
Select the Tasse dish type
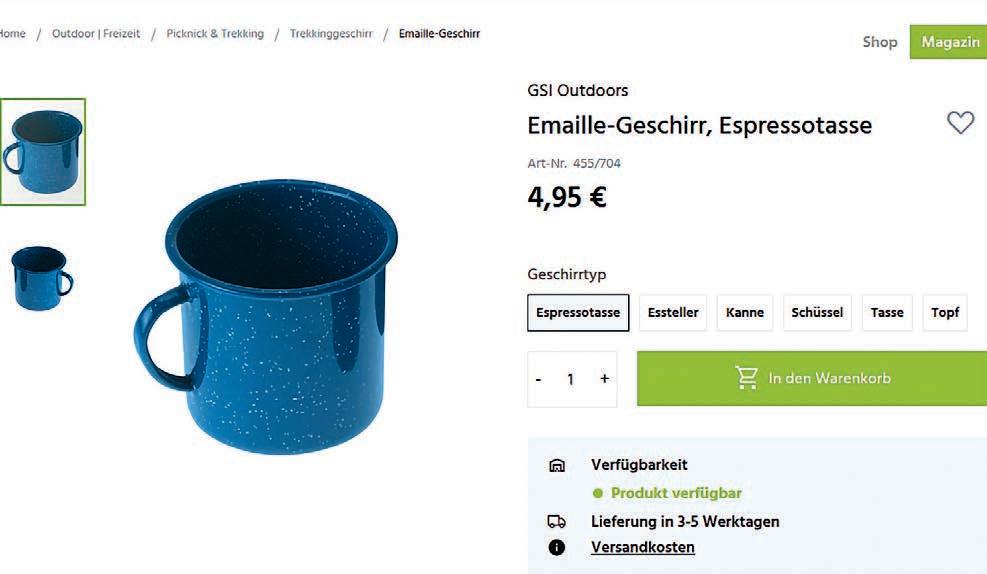pos(887,312)
